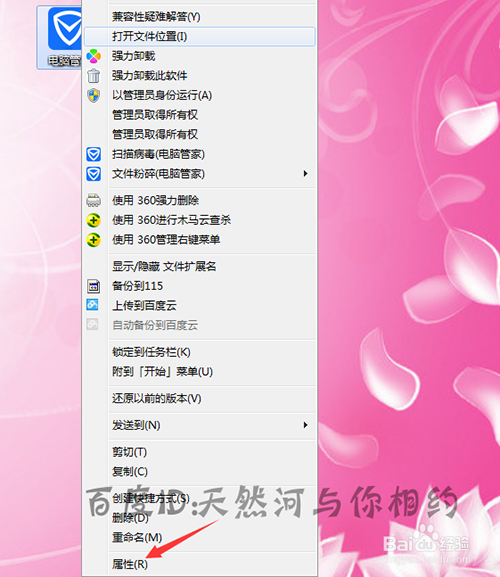Viewport: 500px width, 577px height.
Task: Click the trash can icon beside 强力卸载此软件
Action: click(93, 76)
